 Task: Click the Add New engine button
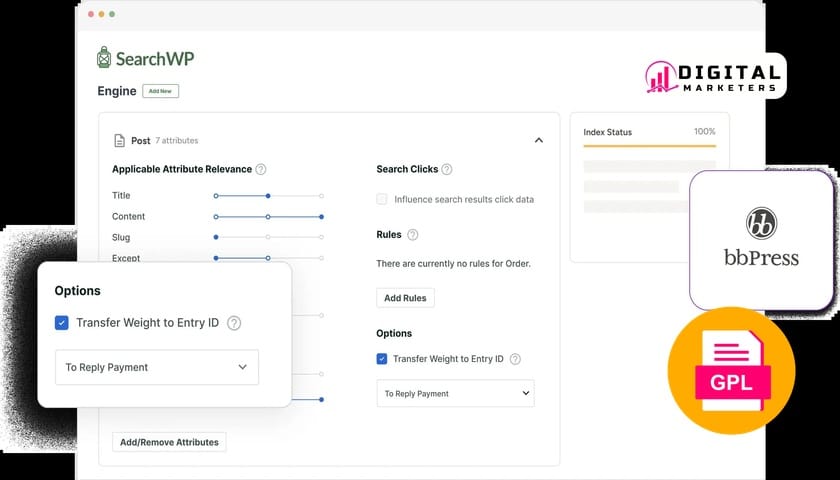160,91
